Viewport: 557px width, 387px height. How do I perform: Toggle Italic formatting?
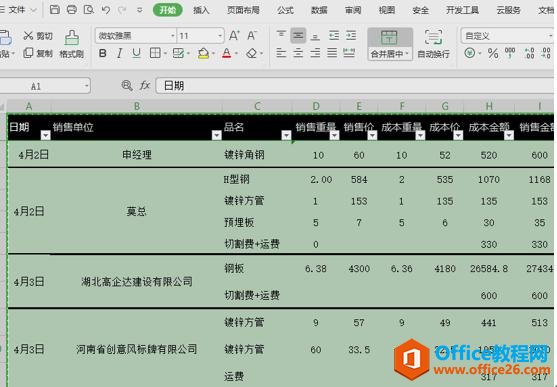[119, 53]
